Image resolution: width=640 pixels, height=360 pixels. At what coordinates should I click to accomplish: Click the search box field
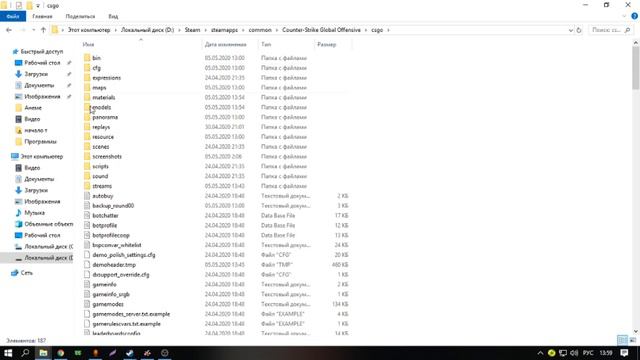coord(611,30)
